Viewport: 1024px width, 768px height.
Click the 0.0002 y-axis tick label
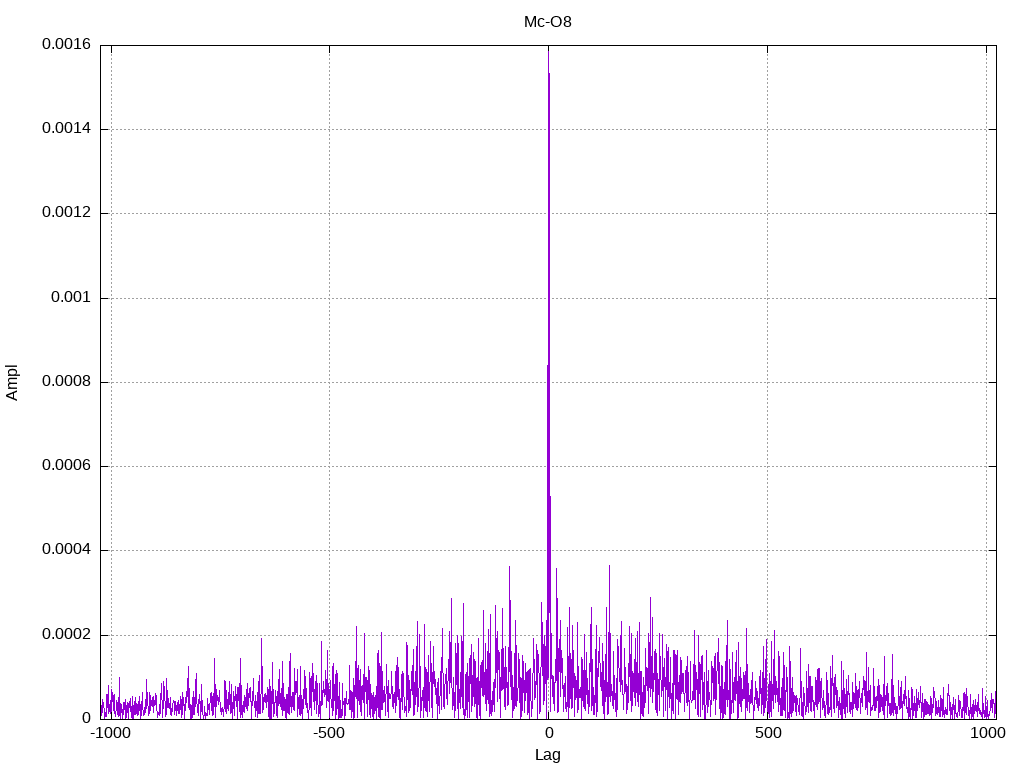click(66, 635)
